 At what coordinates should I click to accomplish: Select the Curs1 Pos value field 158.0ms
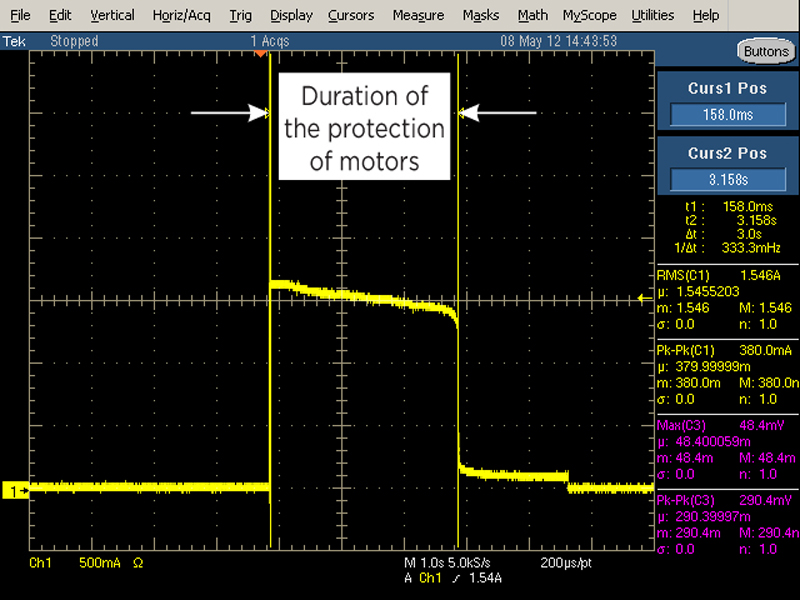click(x=728, y=115)
